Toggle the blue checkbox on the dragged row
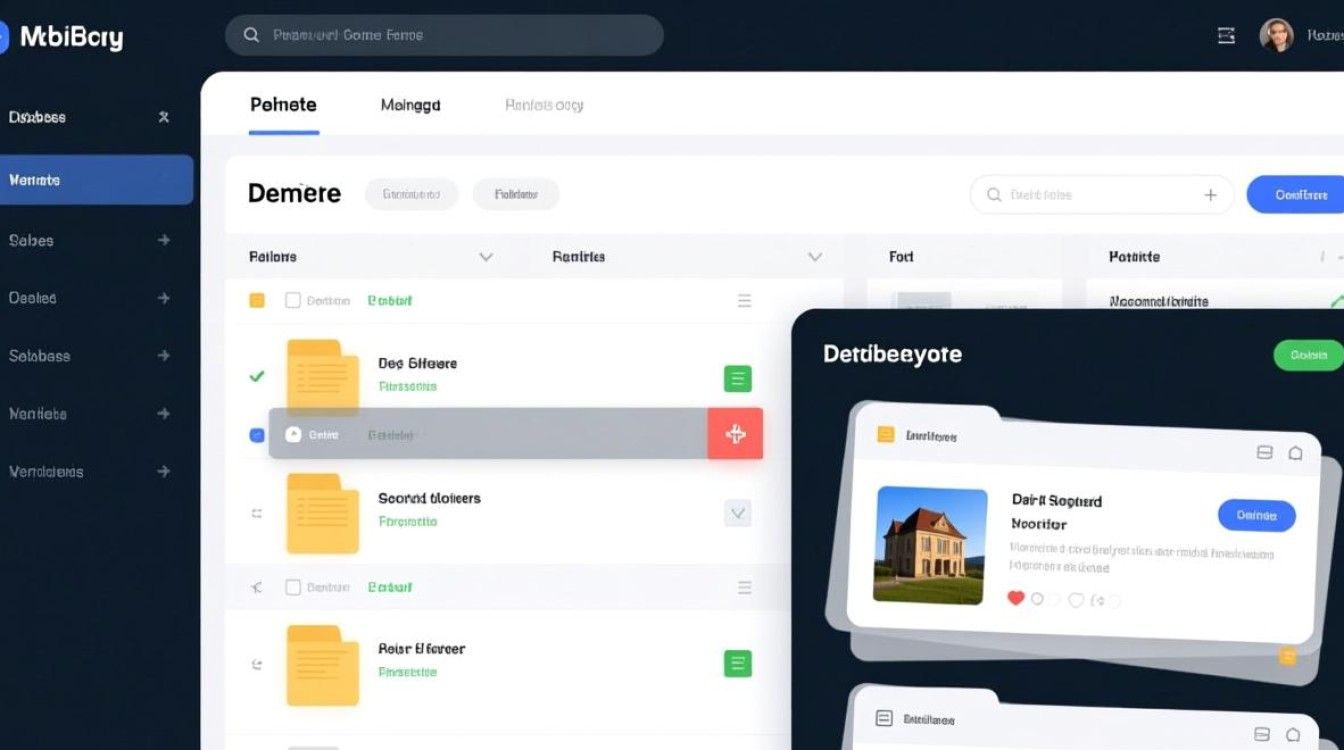This screenshot has height=750, width=1344. pyautogui.click(x=256, y=435)
